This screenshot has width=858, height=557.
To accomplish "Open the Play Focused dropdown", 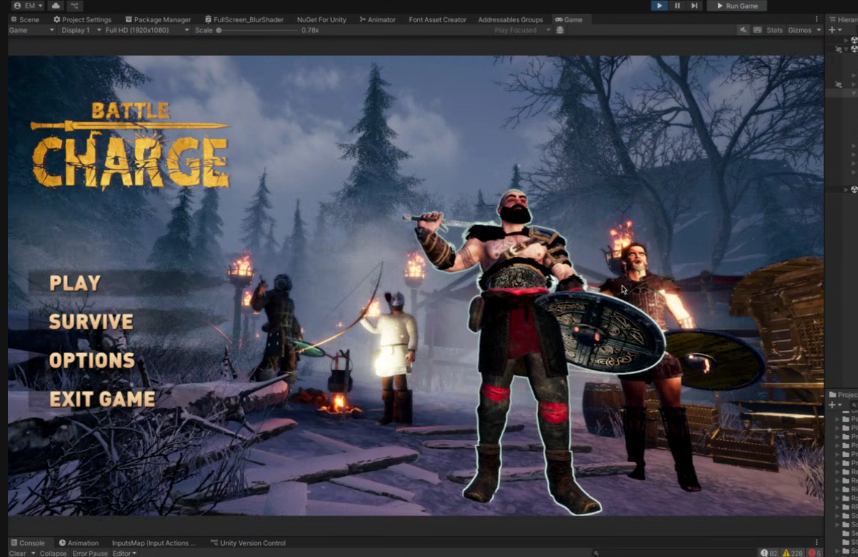I will [x=521, y=30].
